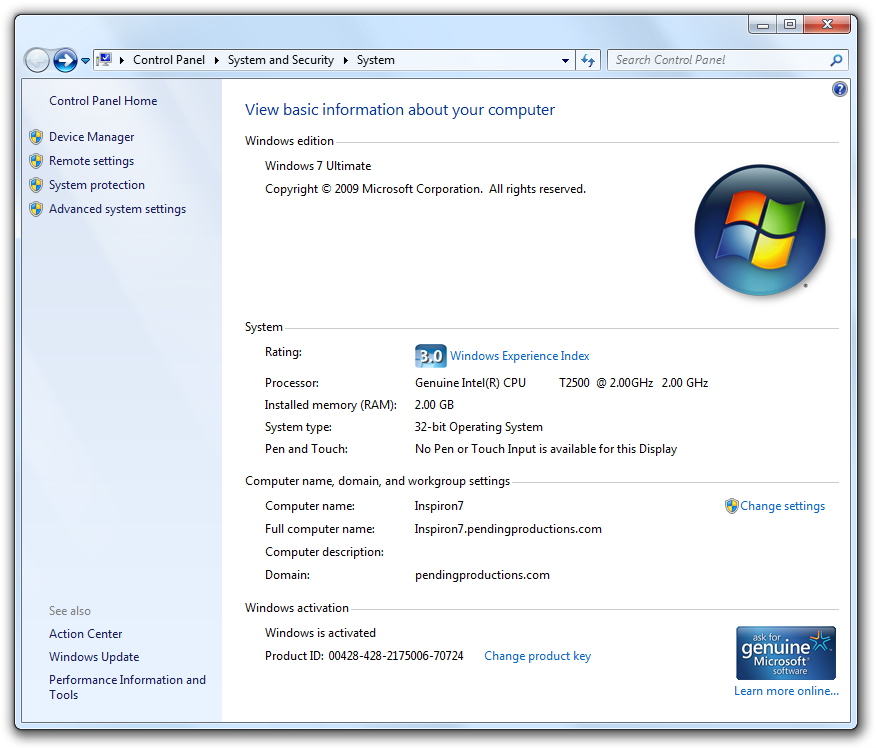Viewport: 876px width, 748px height.
Task: Click the page heading View basic information
Action: tap(400, 109)
